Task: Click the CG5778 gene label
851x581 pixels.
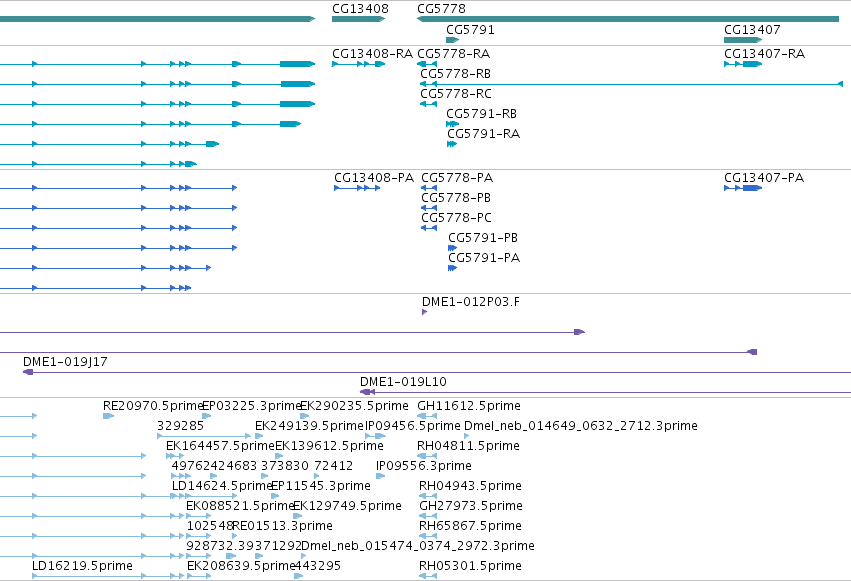Action: pos(441,9)
